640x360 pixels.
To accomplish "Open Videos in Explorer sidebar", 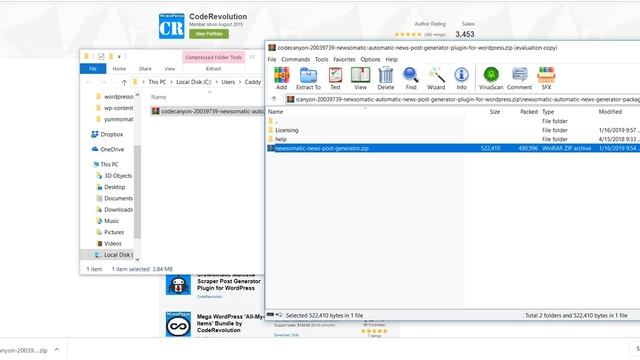I will (109, 243).
